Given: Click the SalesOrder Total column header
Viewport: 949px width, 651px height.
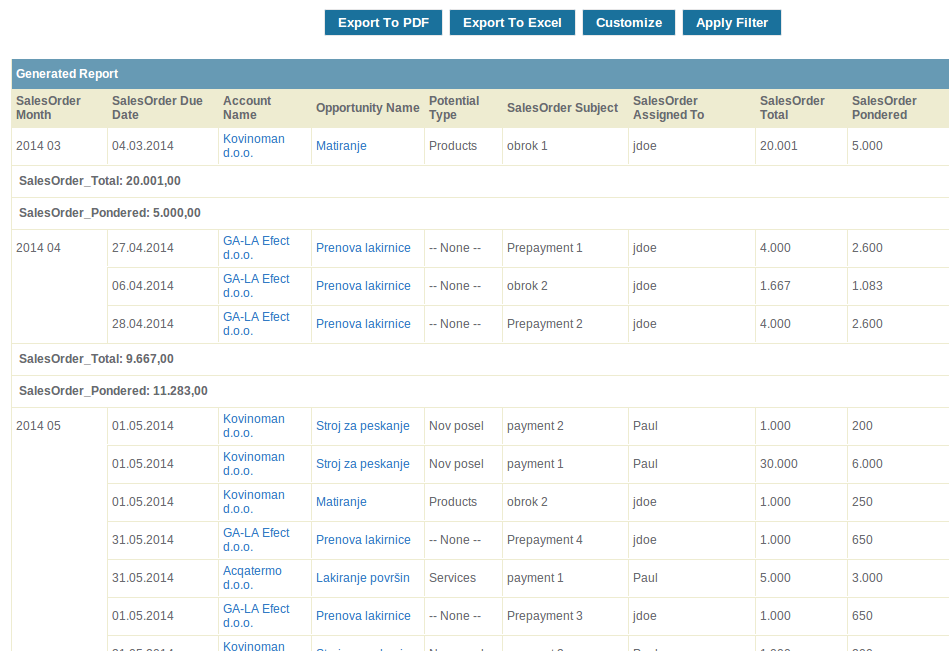Looking at the screenshot, I should coord(792,108).
